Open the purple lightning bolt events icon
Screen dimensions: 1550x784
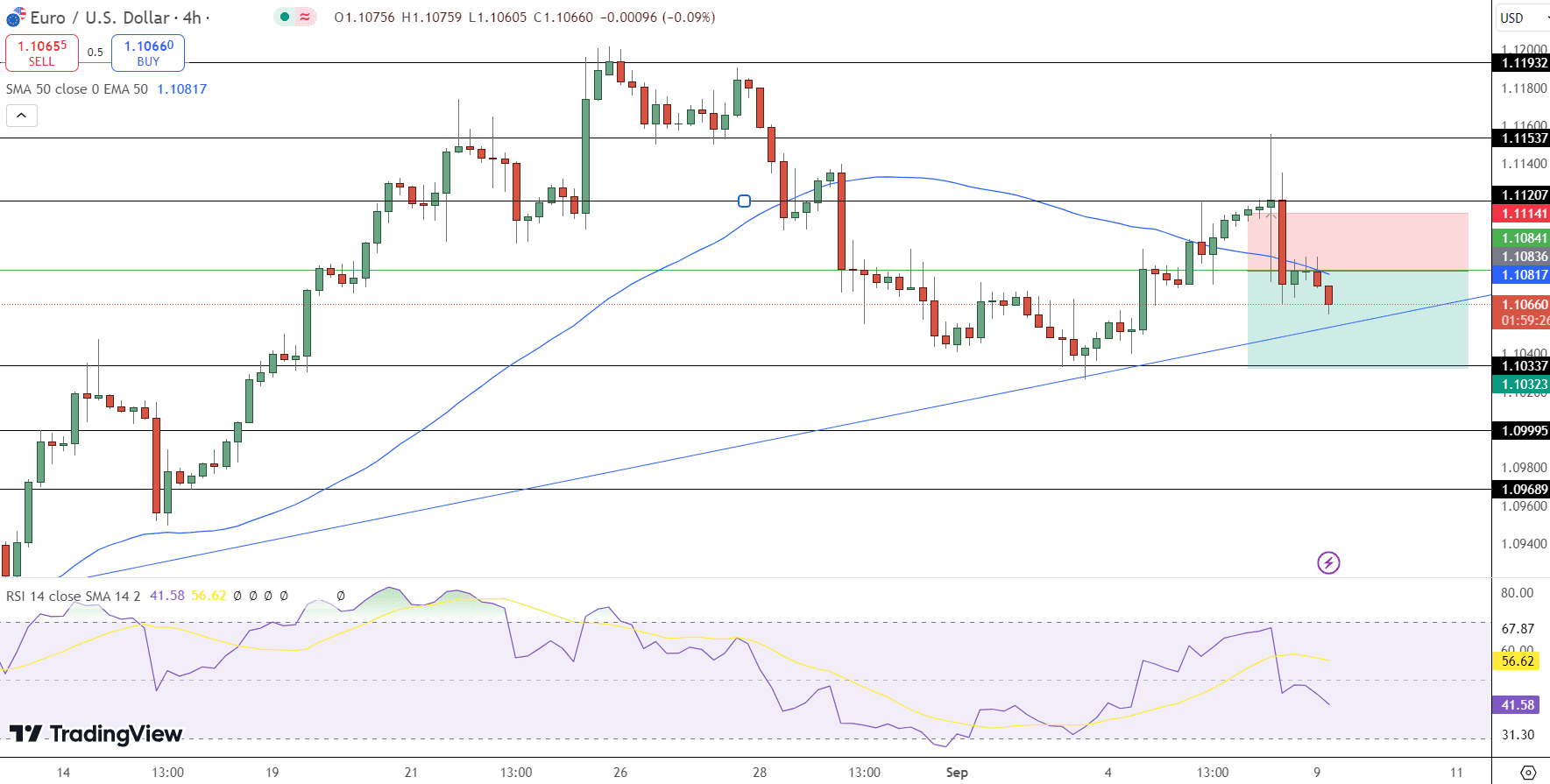coord(1328,562)
